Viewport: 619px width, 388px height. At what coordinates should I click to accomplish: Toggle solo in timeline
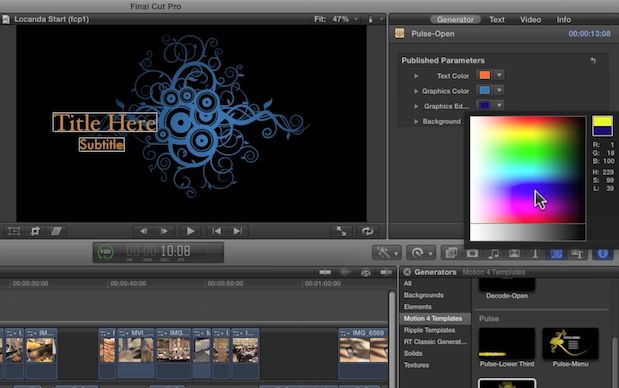[x=366, y=272]
